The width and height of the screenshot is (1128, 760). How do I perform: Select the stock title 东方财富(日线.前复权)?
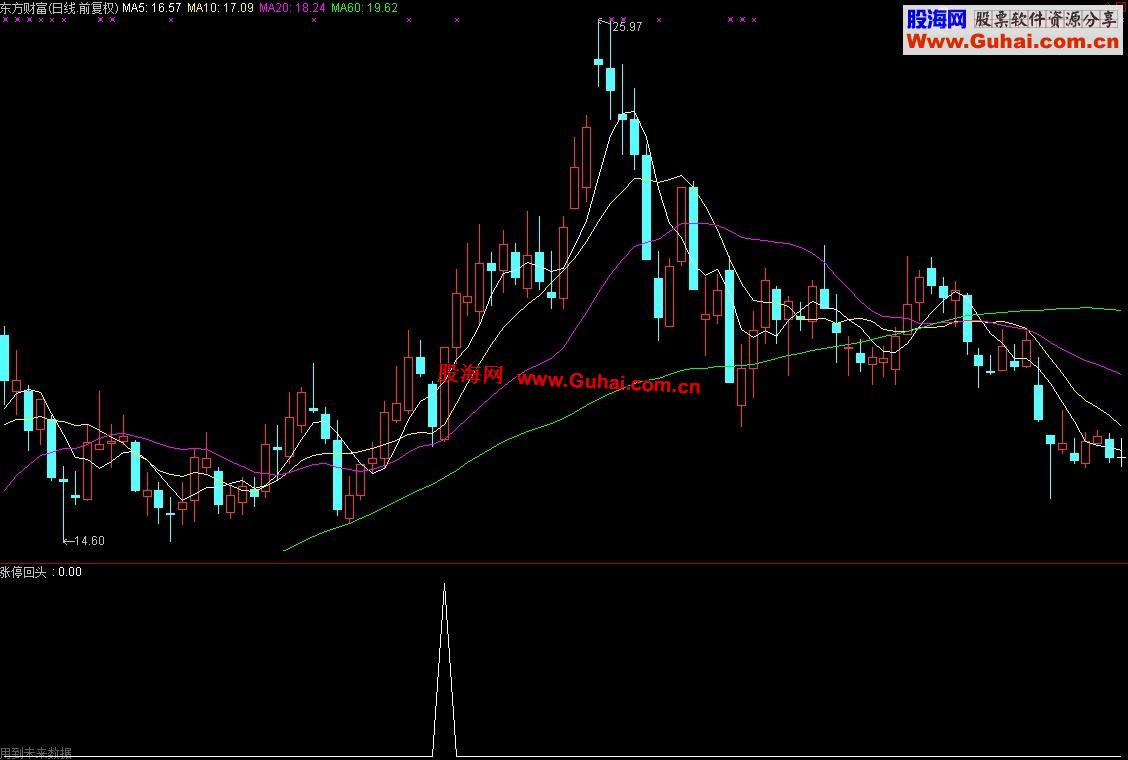tap(60, 8)
